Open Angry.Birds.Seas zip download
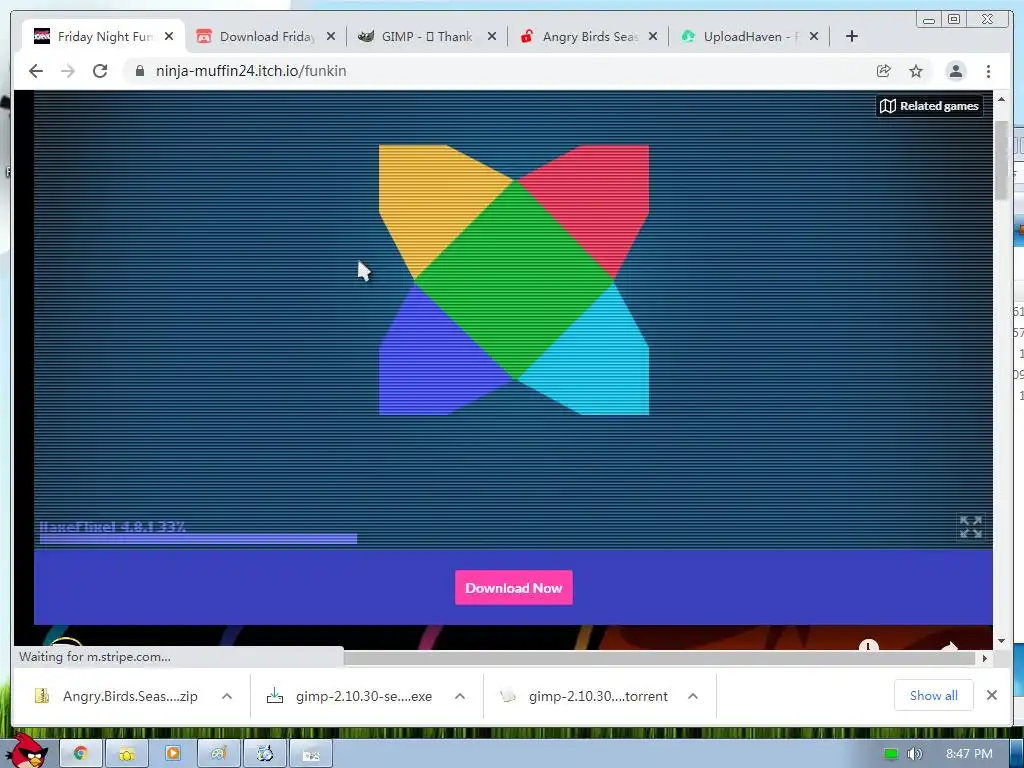The height and width of the screenshot is (768, 1024). [x=116, y=696]
